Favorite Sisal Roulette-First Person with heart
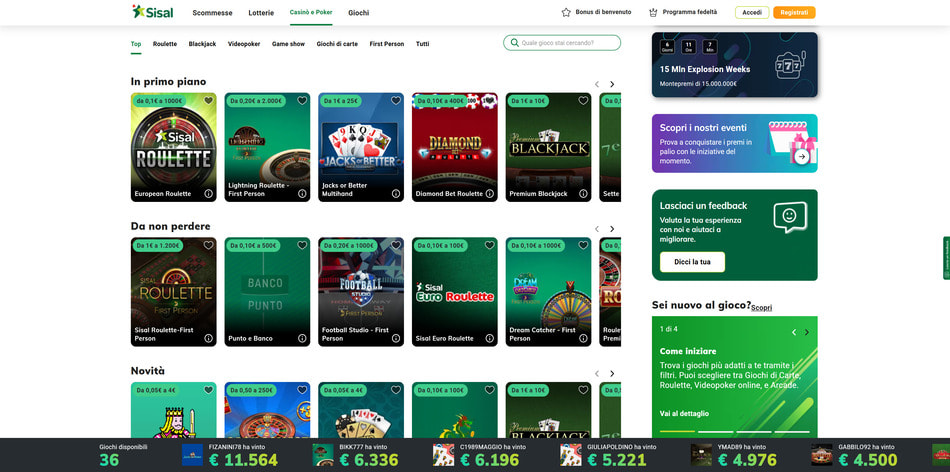This screenshot has height=472, width=950. [208, 245]
